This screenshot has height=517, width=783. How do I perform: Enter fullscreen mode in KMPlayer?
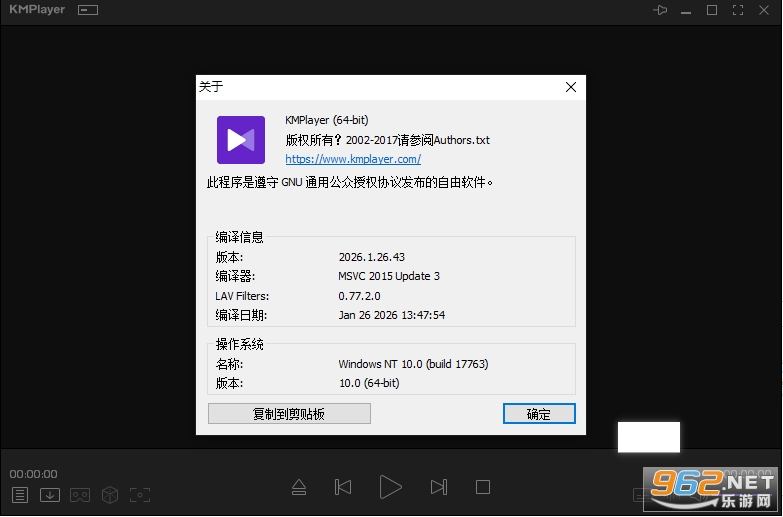(738, 10)
